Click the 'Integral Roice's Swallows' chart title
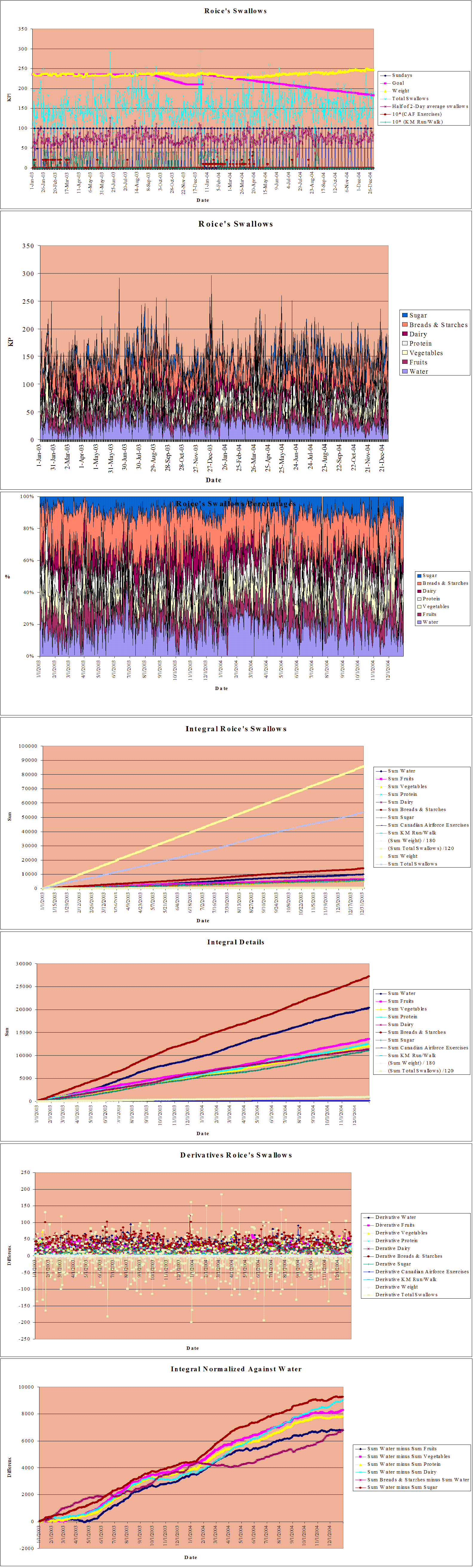This screenshot has width=473, height=1568. (x=235, y=729)
